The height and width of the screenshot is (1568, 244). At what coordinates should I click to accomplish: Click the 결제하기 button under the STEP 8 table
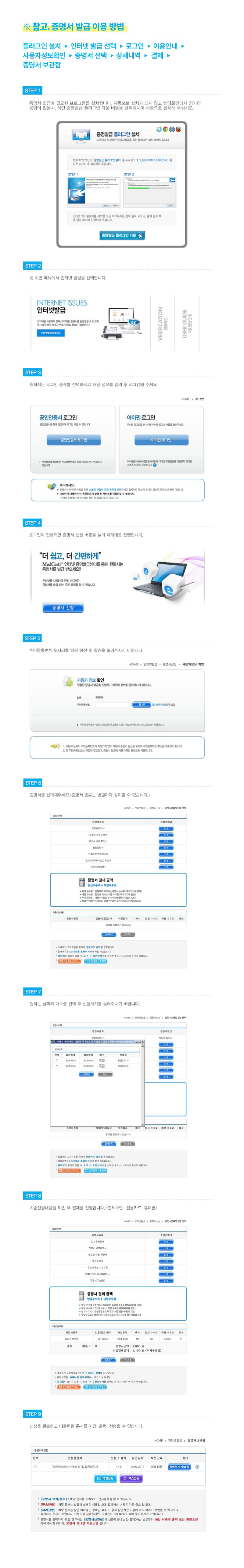click(x=108, y=1360)
